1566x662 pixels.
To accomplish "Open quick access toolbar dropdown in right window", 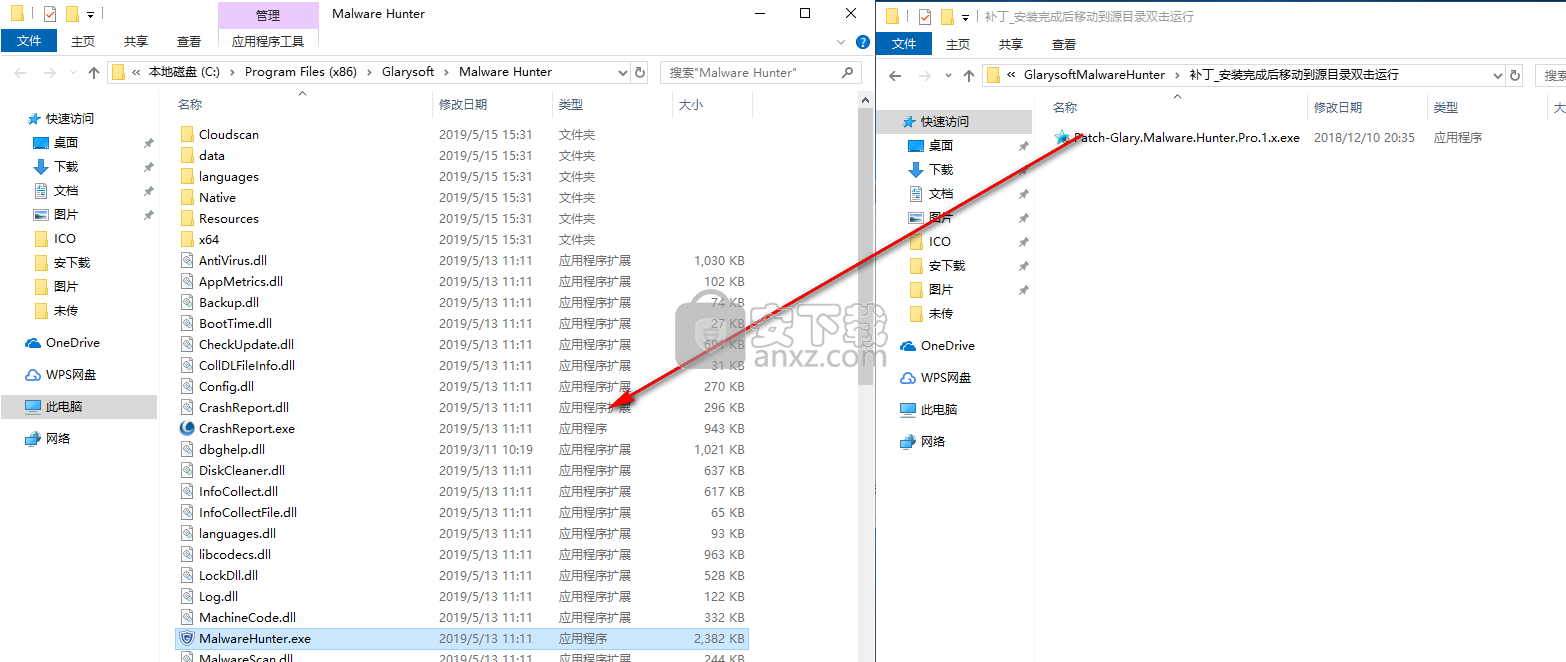I will 965,17.
